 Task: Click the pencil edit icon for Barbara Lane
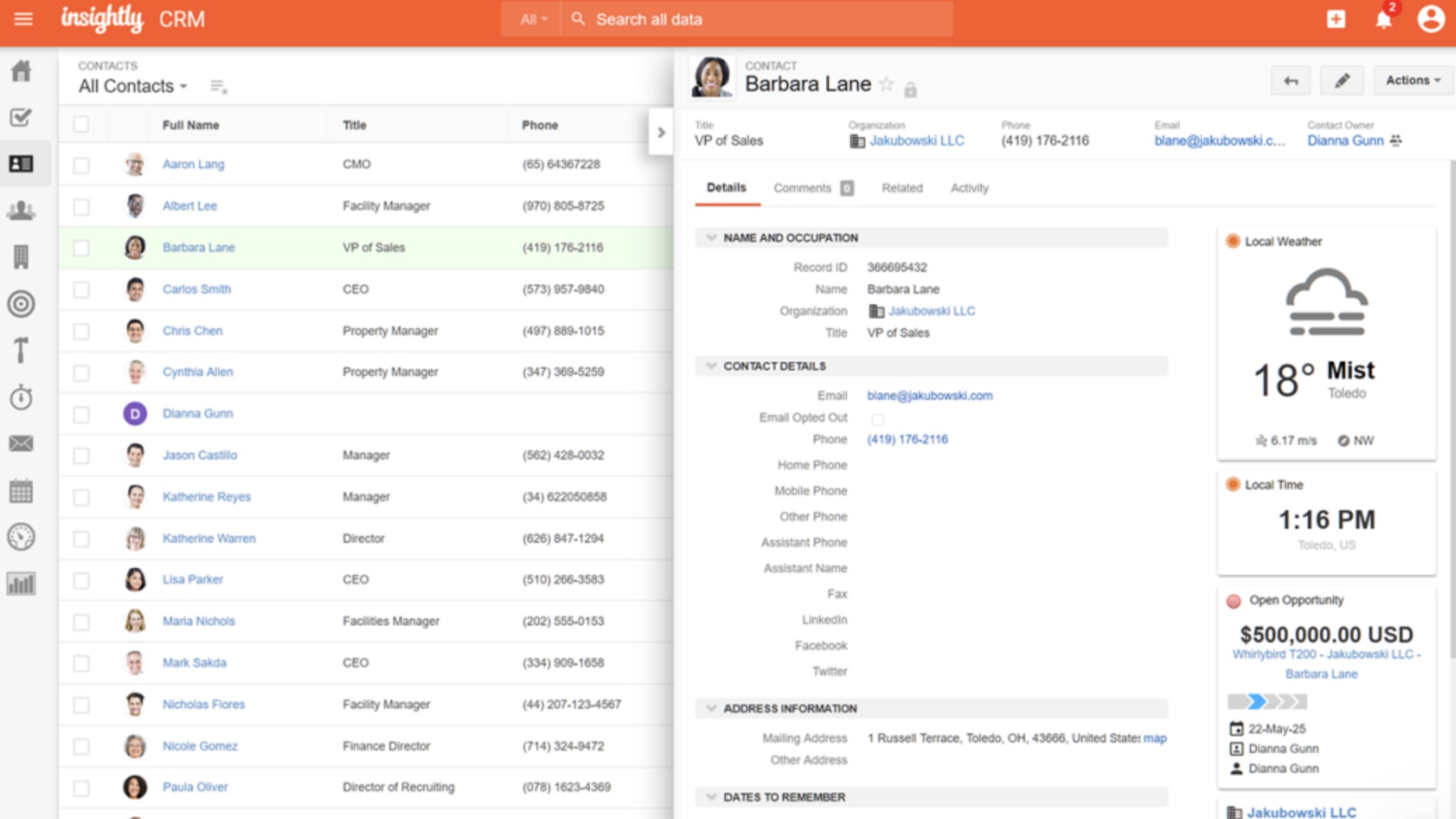(x=1342, y=81)
